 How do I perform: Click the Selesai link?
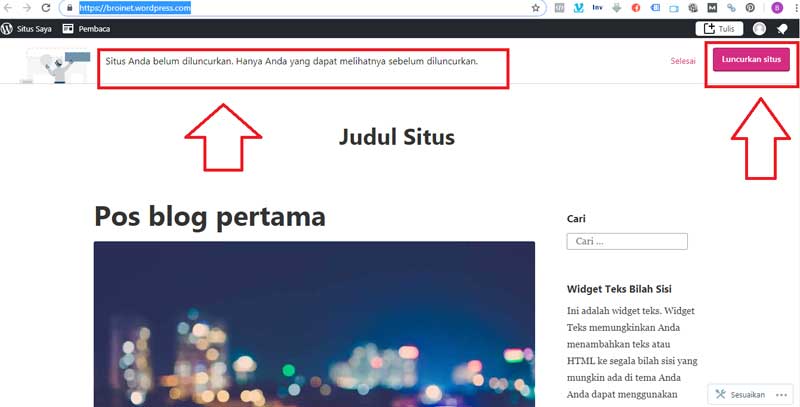[683, 61]
